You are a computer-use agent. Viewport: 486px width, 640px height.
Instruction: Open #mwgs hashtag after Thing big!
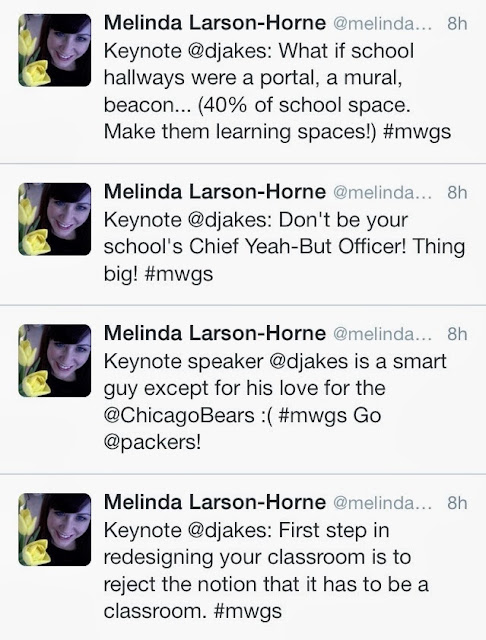179,274
